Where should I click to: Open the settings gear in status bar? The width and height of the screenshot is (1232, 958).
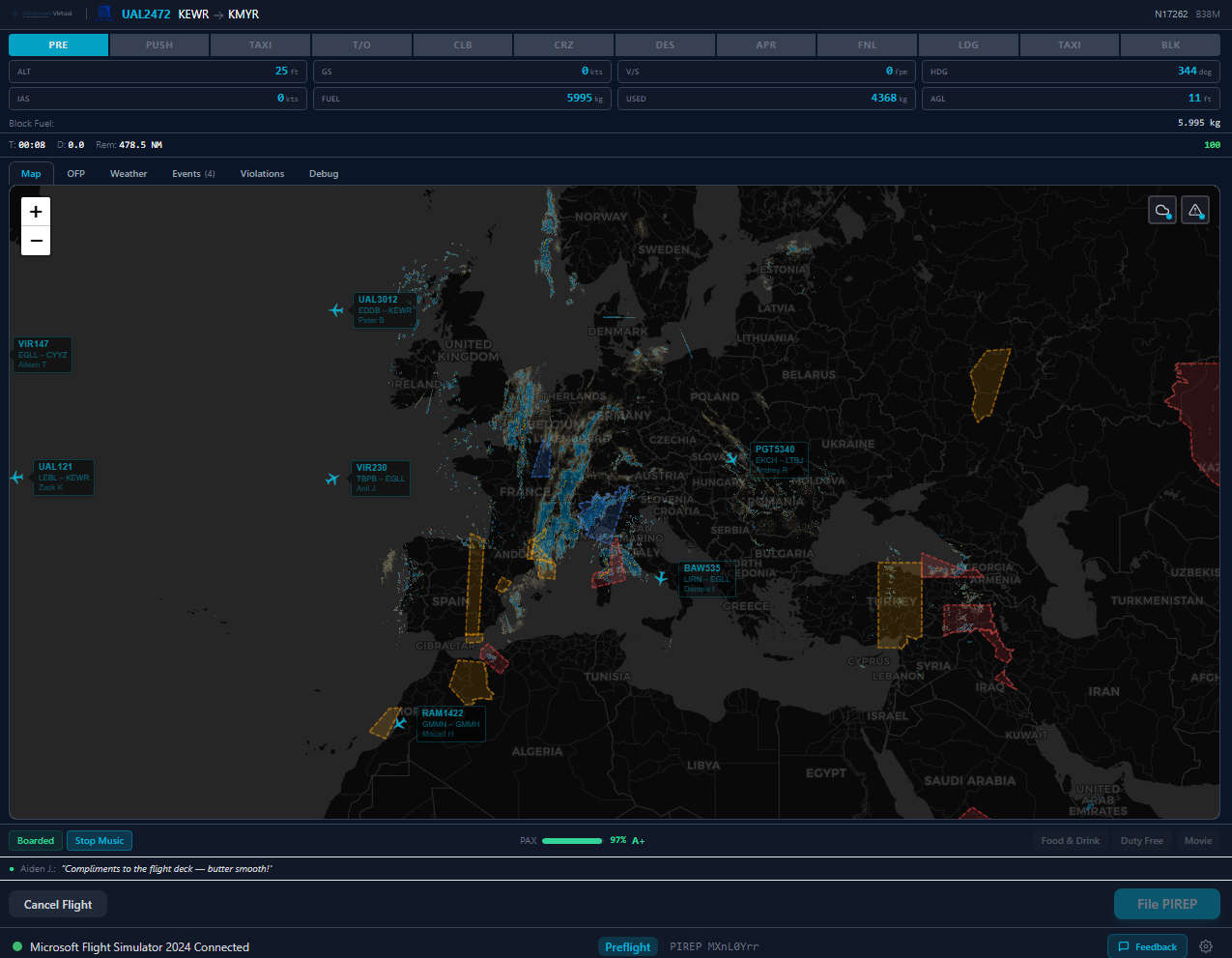(1206, 946)
